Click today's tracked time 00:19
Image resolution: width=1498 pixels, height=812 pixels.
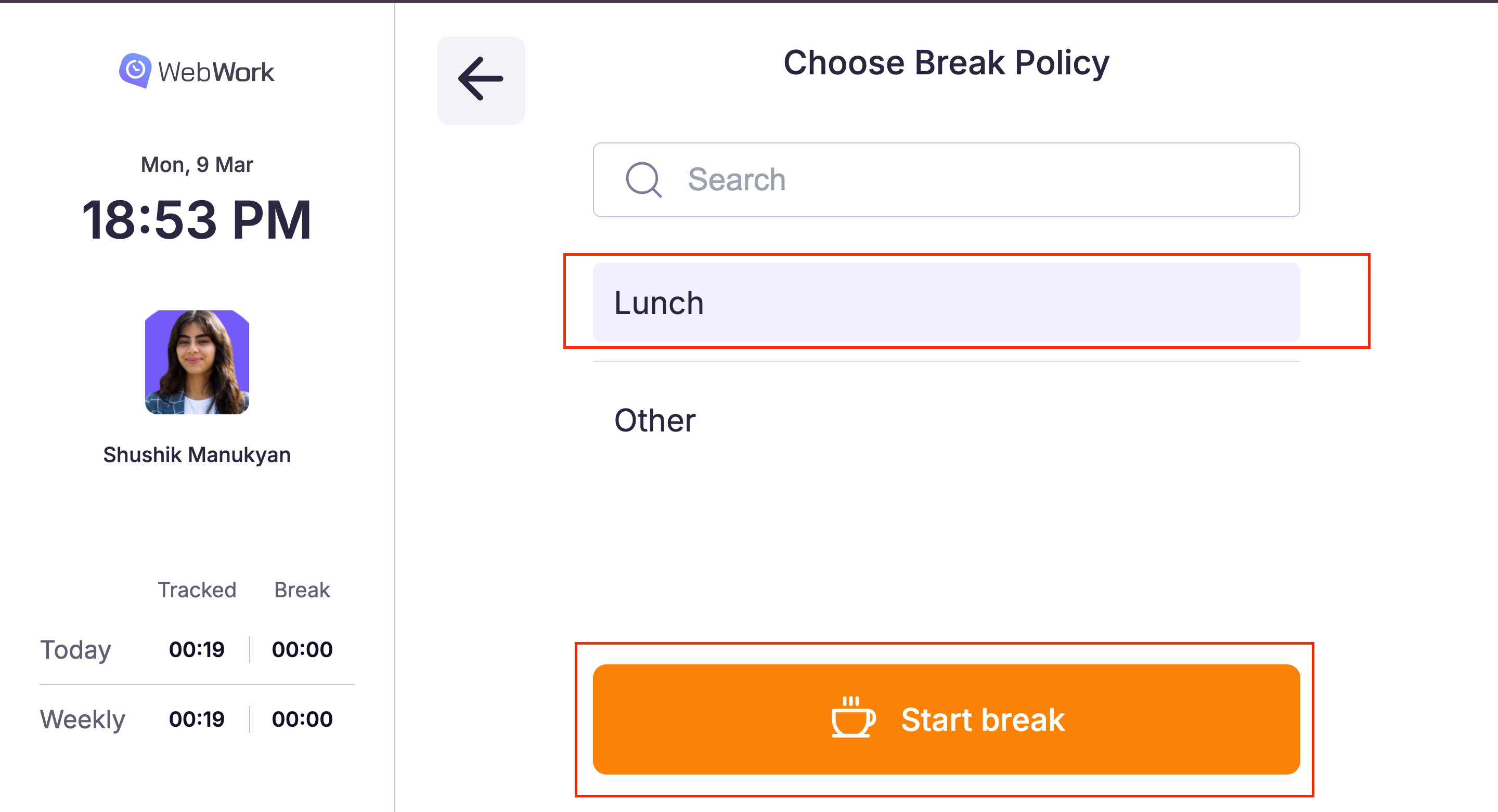(x=197, y=649)
